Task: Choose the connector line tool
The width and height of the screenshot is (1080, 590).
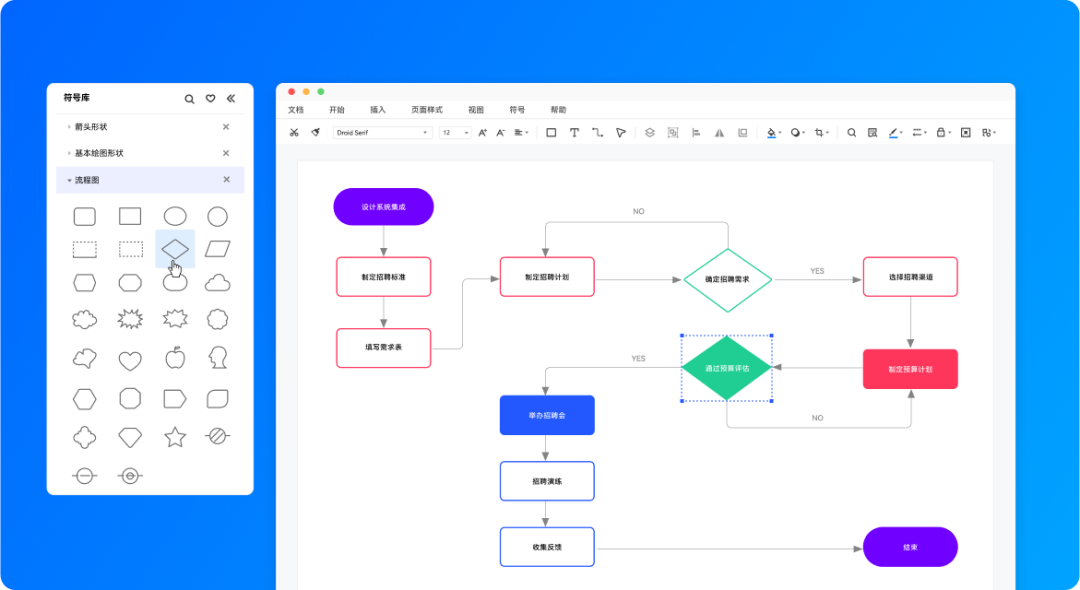Action: 597,132
